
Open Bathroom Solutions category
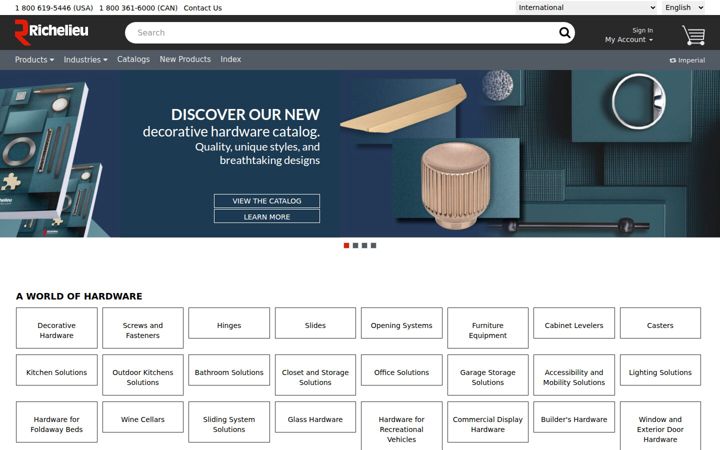[x=229, y=370]
